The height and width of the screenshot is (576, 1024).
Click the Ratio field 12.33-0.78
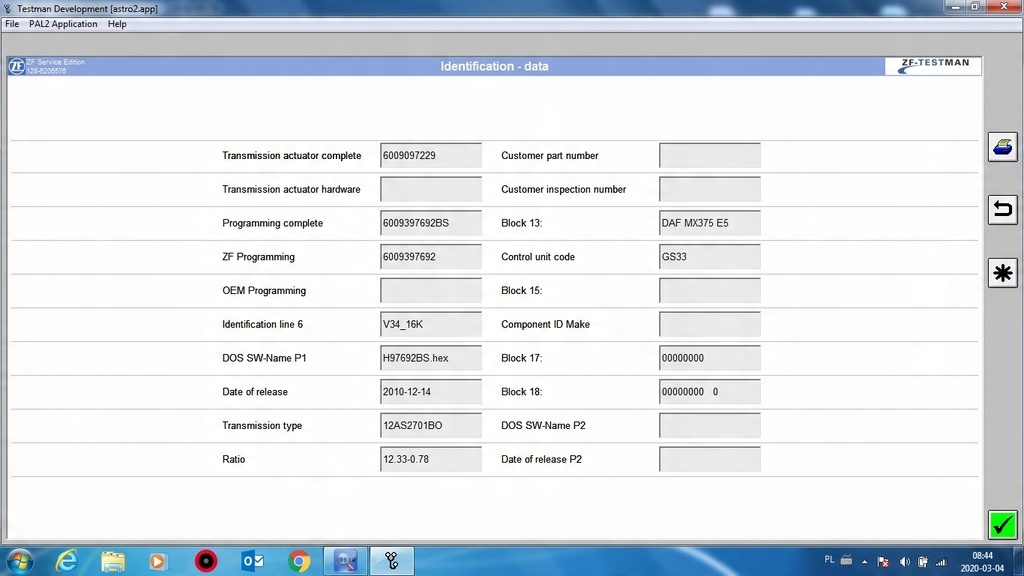[431, 459]
